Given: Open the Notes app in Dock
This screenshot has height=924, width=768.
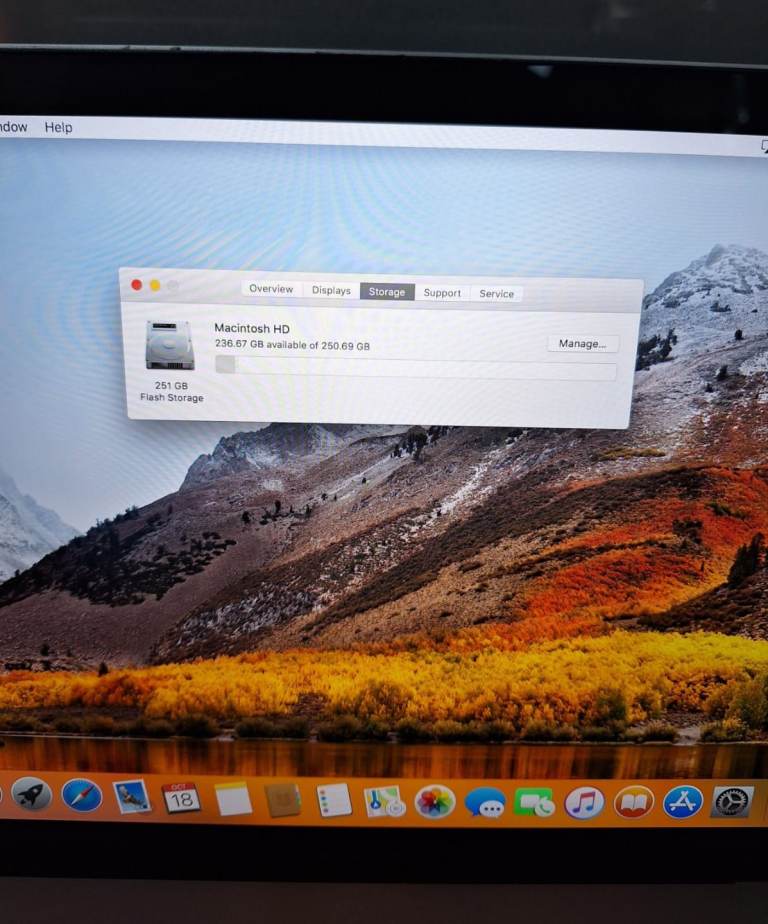Looking at the screenshot, I should pyautogui.click(x=233, y=800).
